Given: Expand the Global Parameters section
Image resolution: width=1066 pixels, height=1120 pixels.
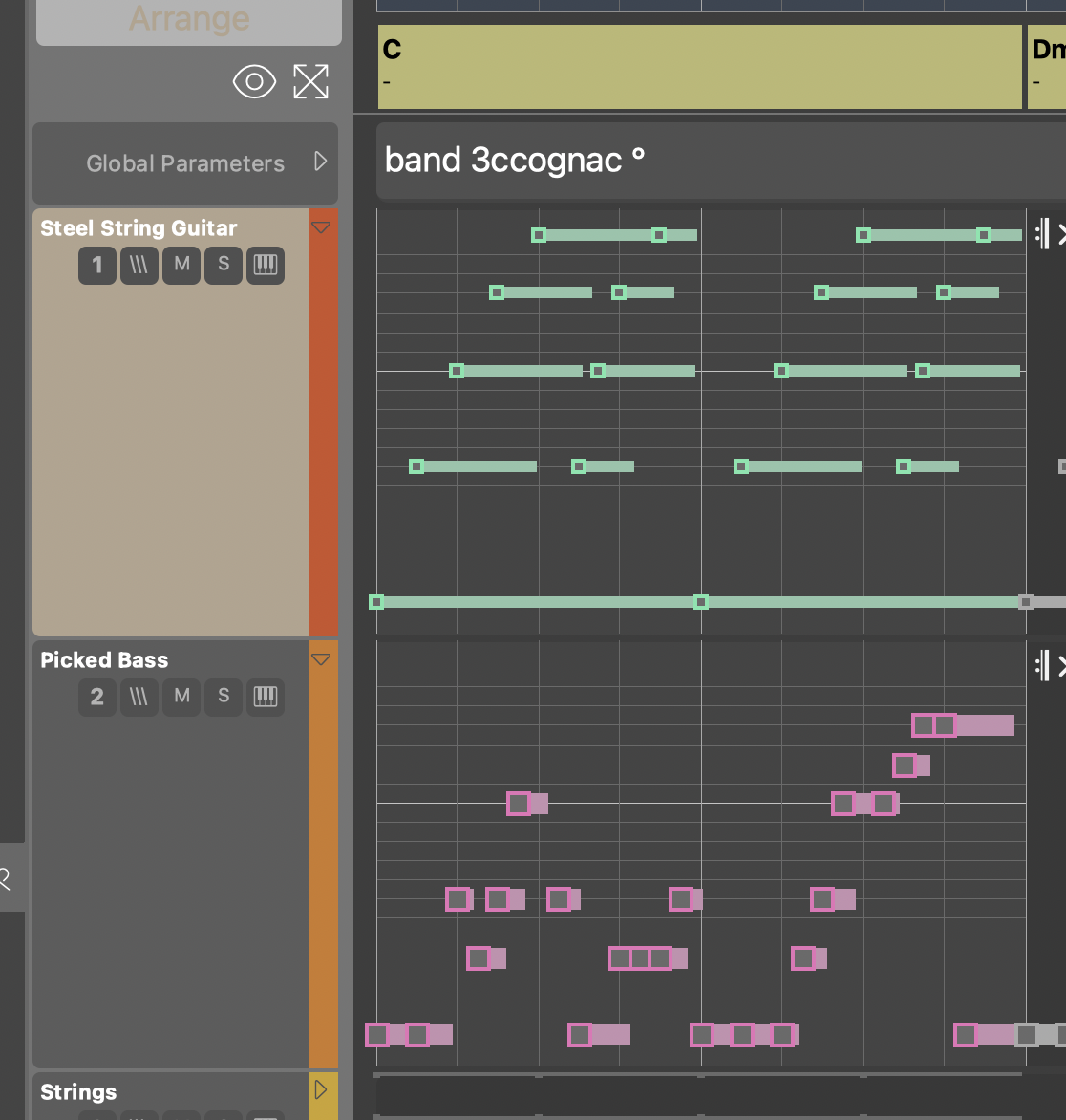Looking at the screenshot, I should pos(321,162).
